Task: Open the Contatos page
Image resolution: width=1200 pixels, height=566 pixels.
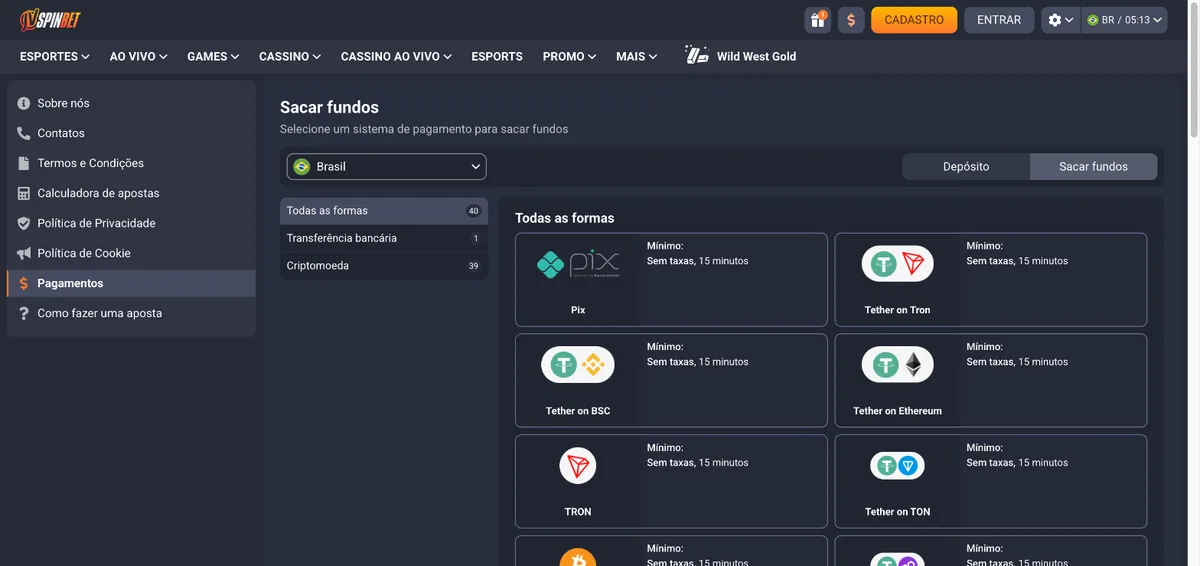Action: tap(131, 133)
